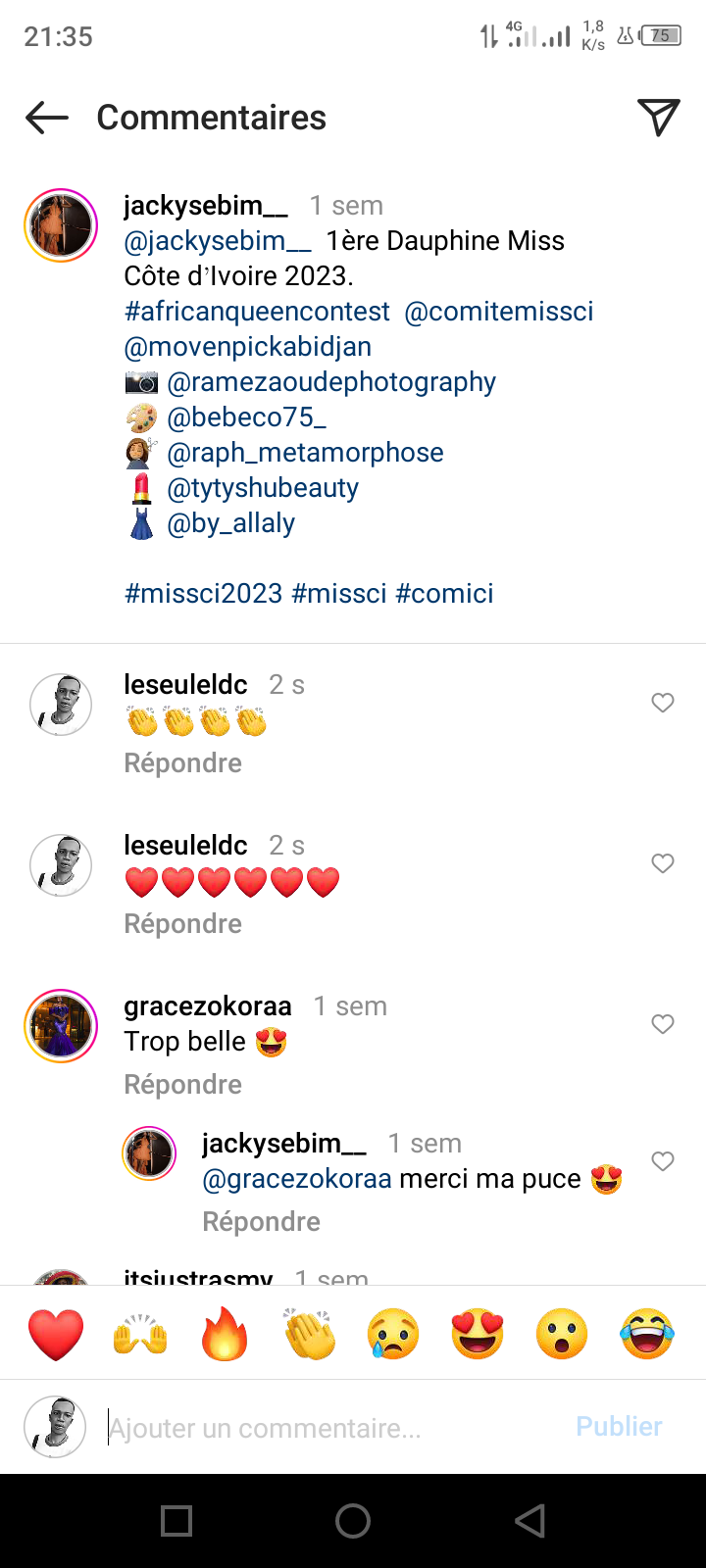Image resolution: width=706 pixels, height=1568 pixels.
Task: Tap the red heart quick emoji
Action: pos(56,1334)
